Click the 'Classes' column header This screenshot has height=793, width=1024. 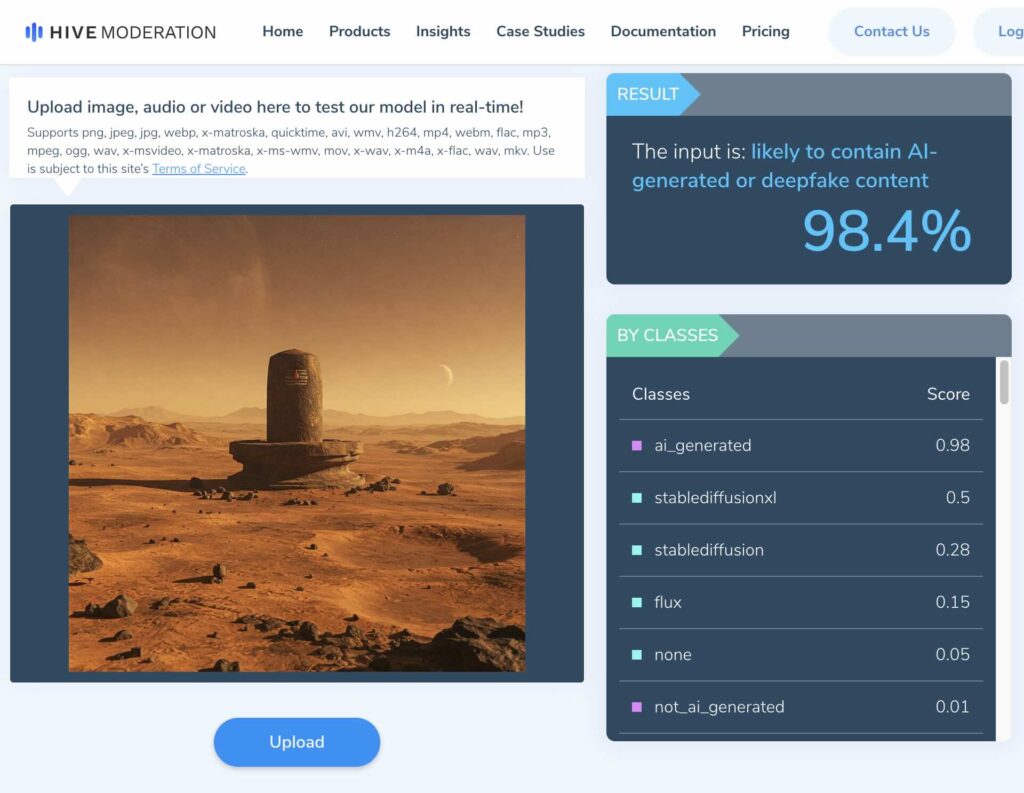[x=661, y=394]
